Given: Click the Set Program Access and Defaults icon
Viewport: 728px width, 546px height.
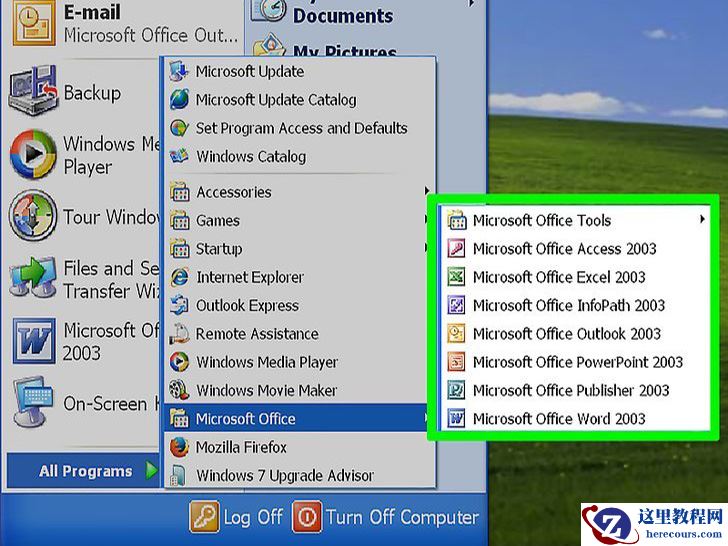Looking at the screenshot, I should (179, 128).
